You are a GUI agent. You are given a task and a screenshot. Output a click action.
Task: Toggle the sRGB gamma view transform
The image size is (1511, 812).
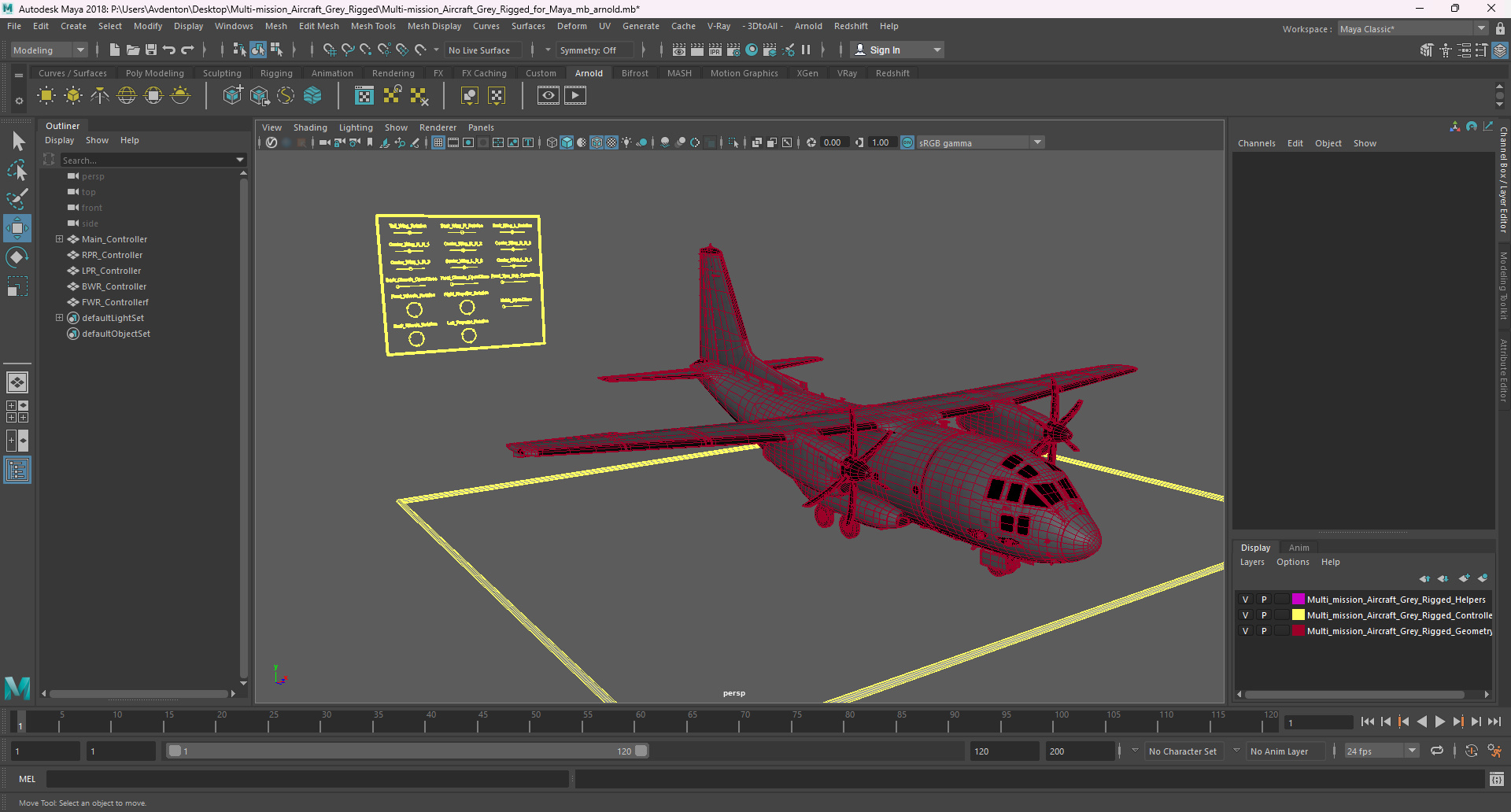907,142
